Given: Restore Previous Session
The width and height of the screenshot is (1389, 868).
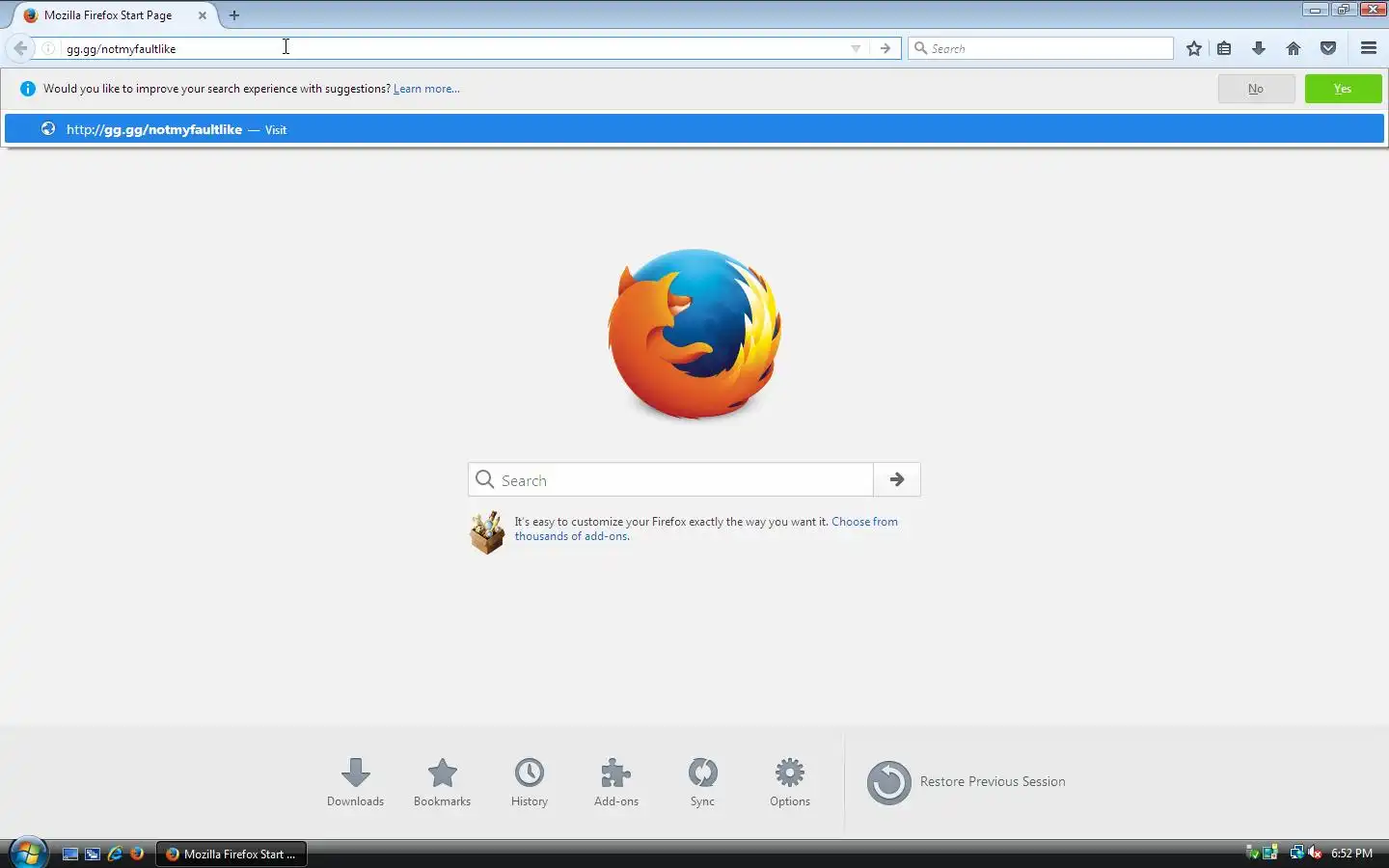Looking at the screenshot, I should tap(967, 782).
